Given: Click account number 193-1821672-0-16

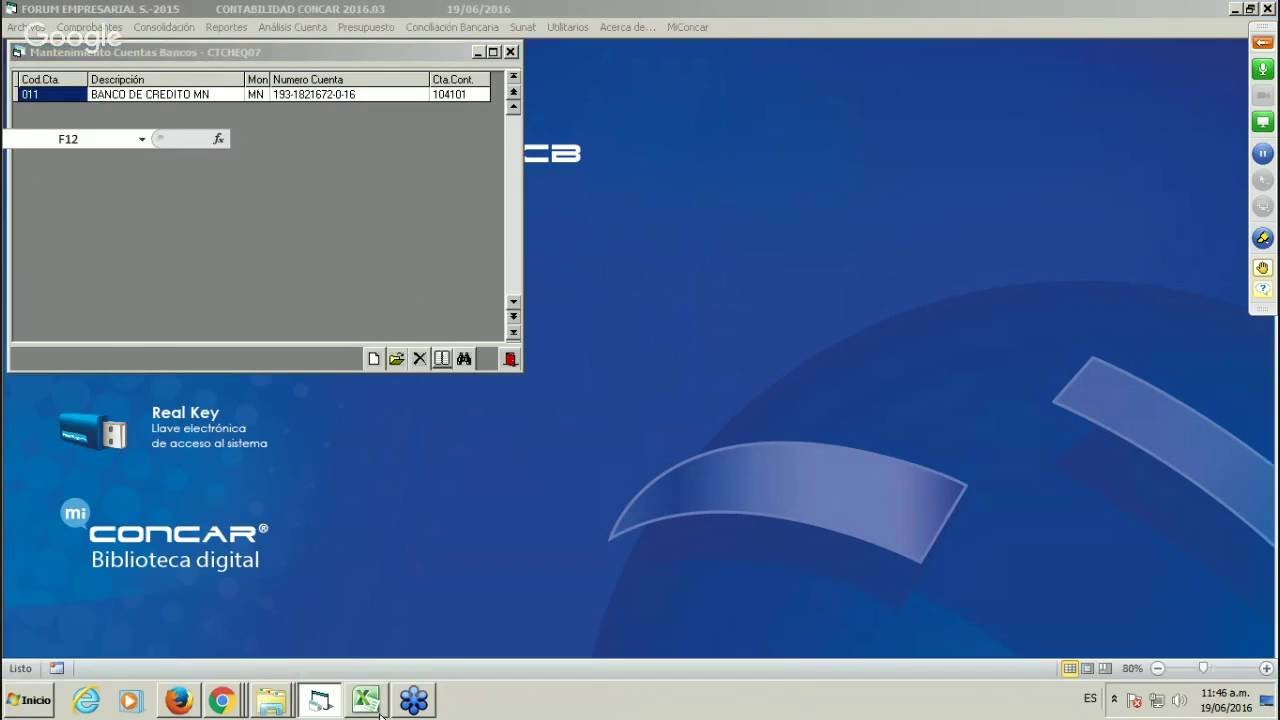Looking at the screenshot, I should pos(349,94).
